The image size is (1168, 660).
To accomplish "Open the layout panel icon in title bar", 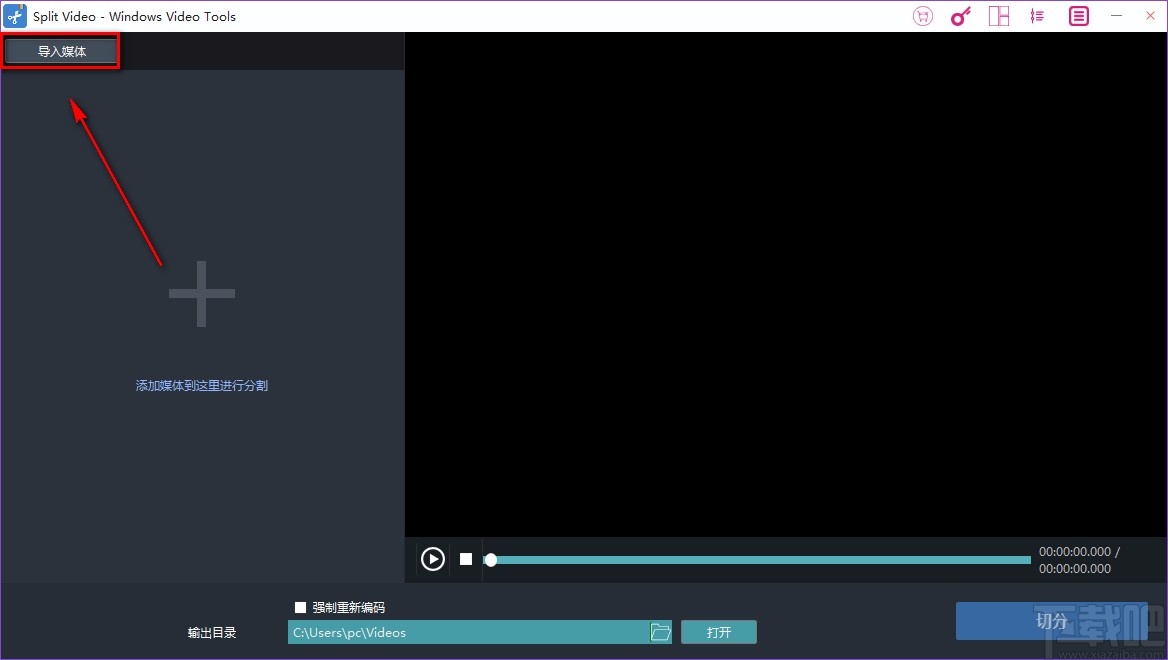I will pos(999,15).
